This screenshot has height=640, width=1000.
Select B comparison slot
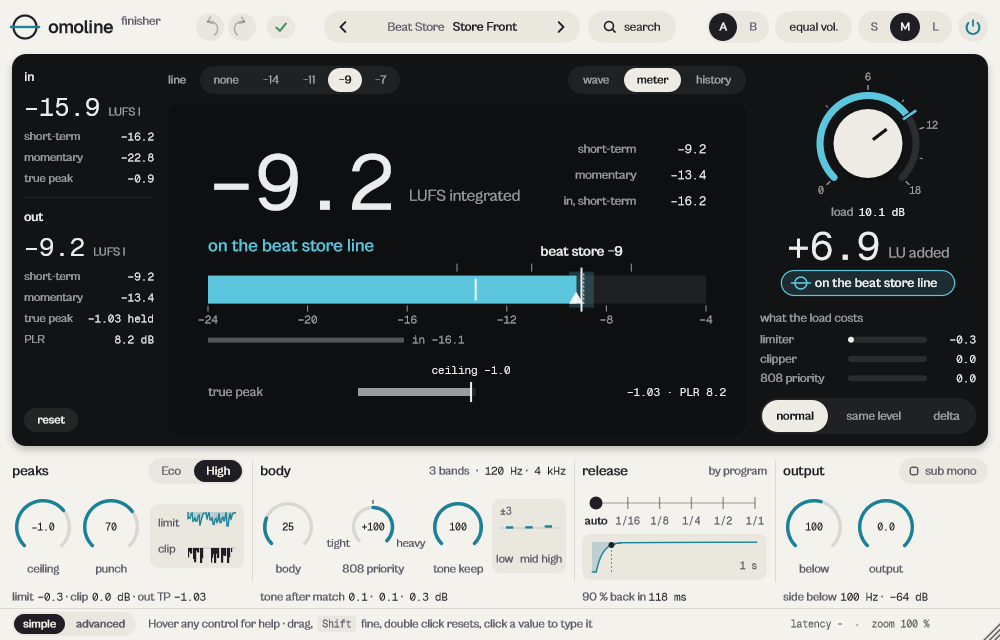point(753,27)
